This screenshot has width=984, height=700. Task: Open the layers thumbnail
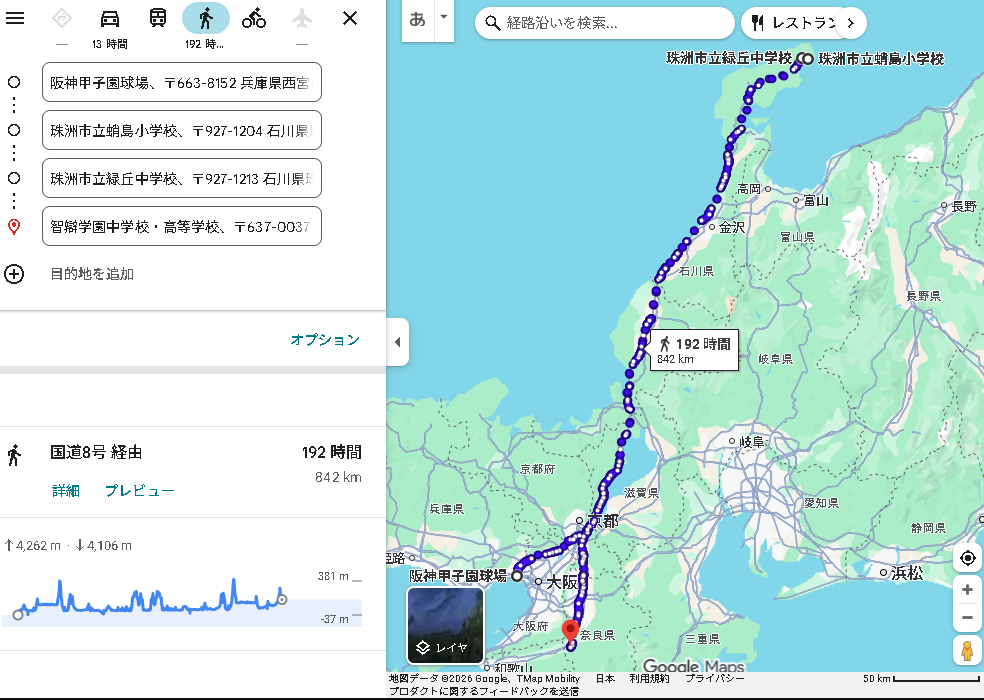pos(445,625)
